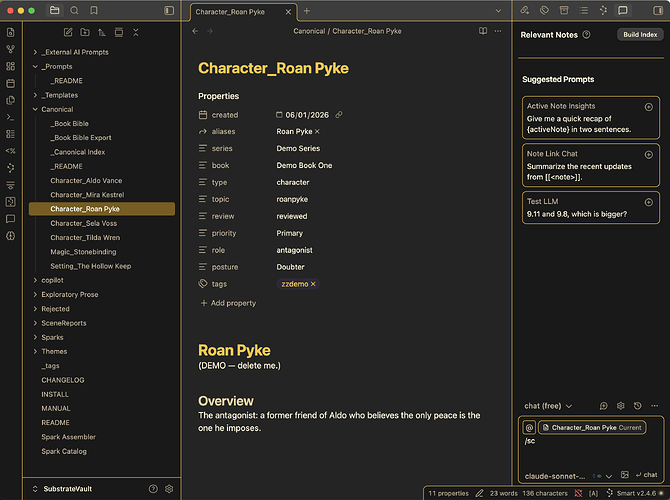
Task: Send message with the chat button
Action: pyautogui.click(x=646, y=475)
